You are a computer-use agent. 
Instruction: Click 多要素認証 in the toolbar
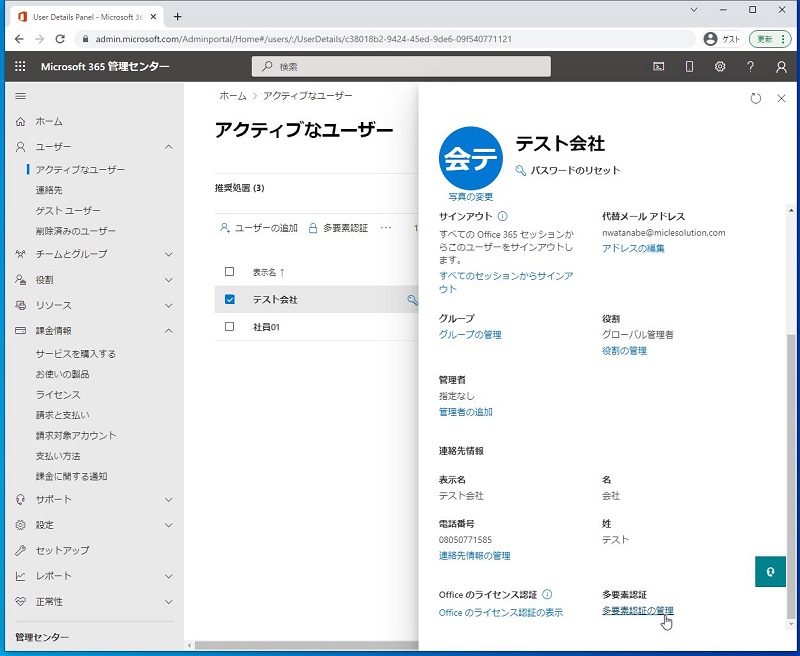338,228
